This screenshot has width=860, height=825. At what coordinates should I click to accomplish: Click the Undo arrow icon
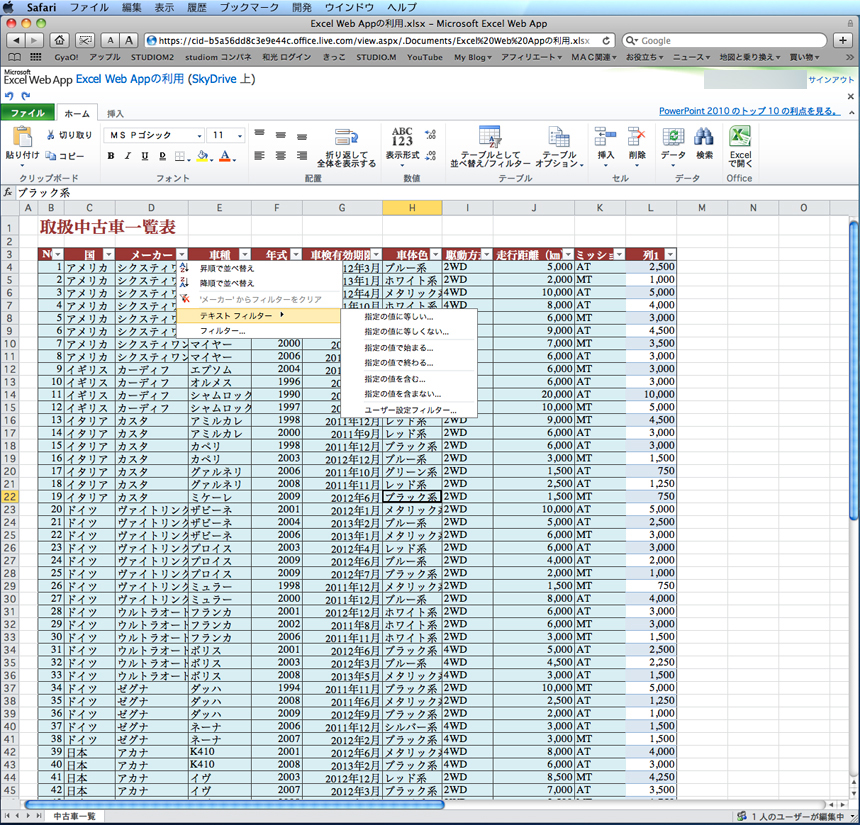(x=9, y=96)
